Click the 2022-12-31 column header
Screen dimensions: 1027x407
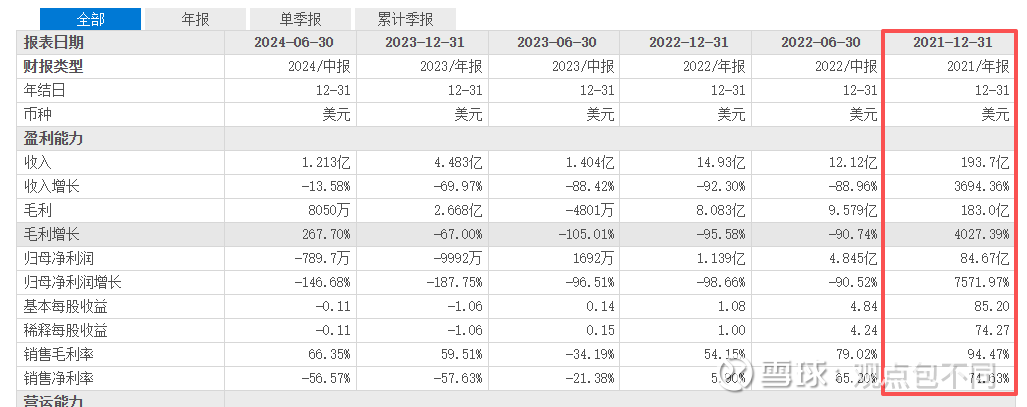(x=685, y=43)
